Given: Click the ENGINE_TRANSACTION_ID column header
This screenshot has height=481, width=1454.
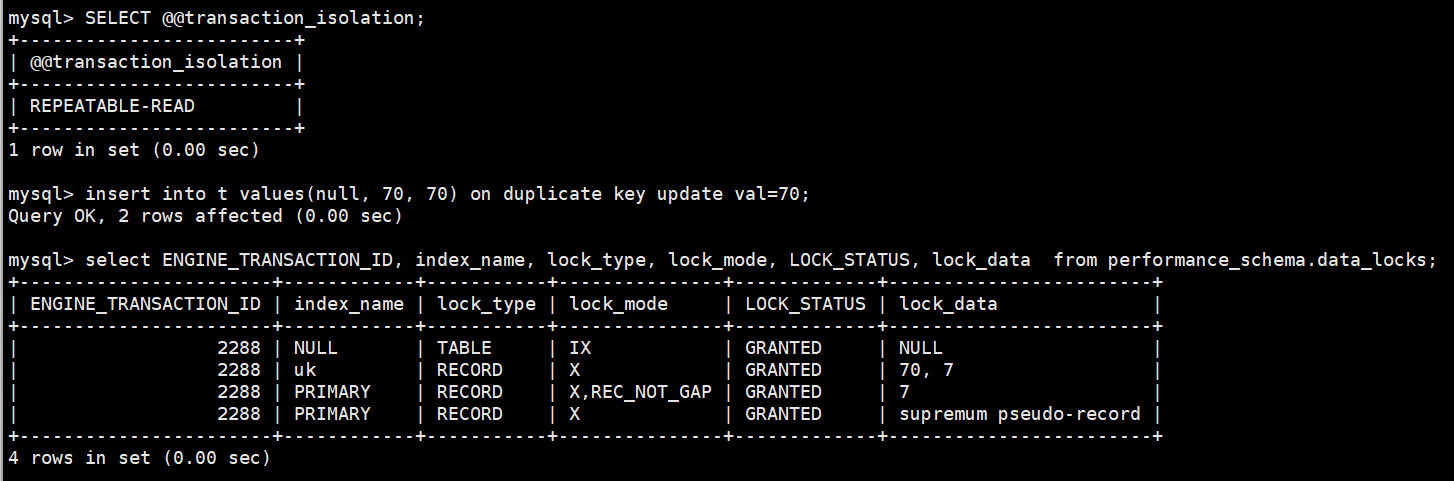Looking at the screenshot, I should (145, 304).
